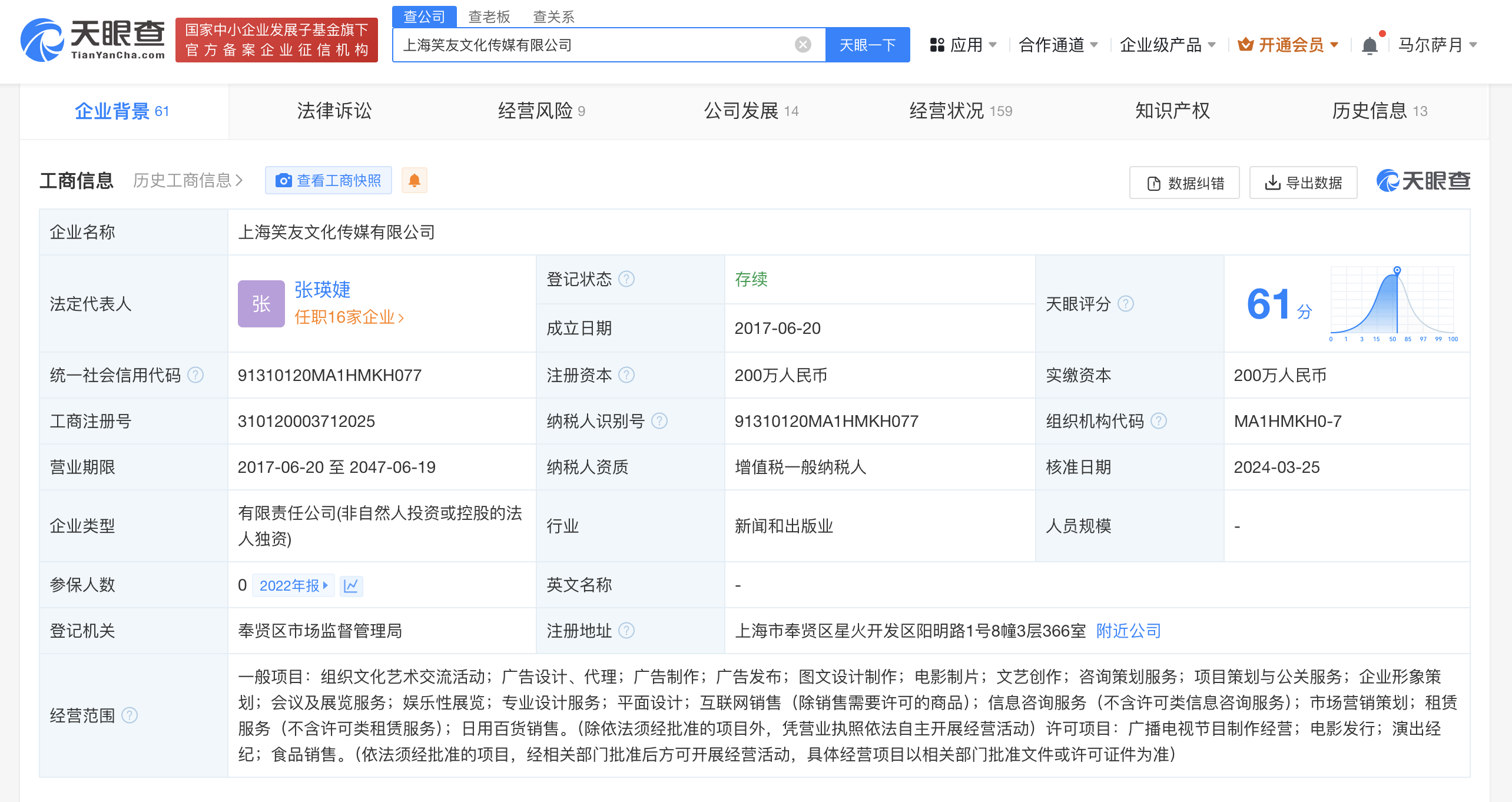1512x802 pixels.
Task: Click the camera icon to view business snapshot
Action: tap(285, 181)
